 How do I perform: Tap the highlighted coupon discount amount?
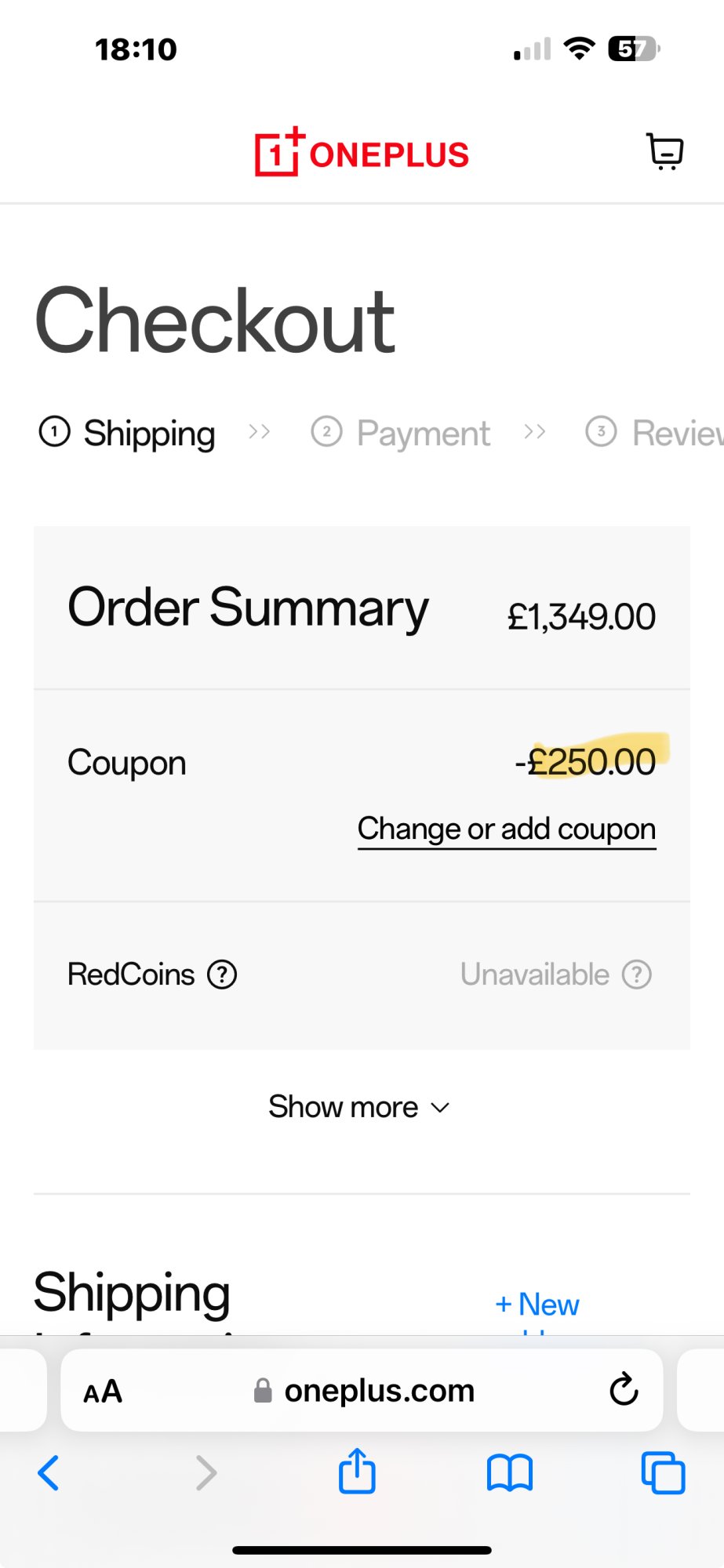(x=591, y=761)
